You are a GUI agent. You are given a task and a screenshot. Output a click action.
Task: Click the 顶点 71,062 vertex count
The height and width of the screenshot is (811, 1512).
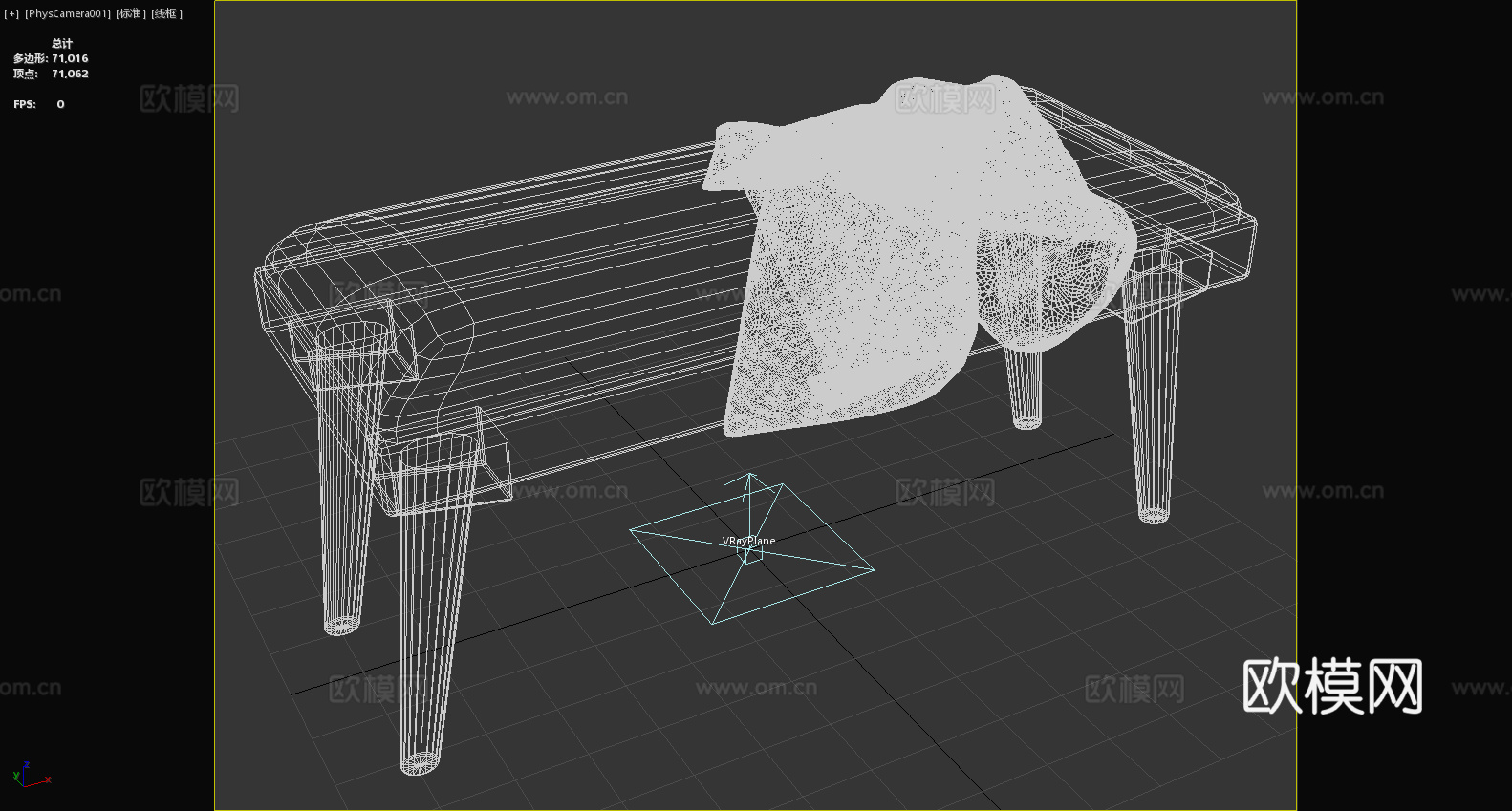tap(51, 74)
